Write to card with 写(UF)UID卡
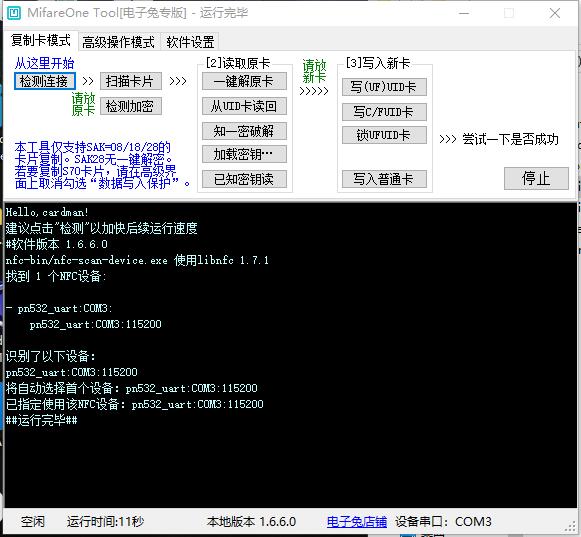This screenshot has height=537, width=581. [x=384, y=87]
